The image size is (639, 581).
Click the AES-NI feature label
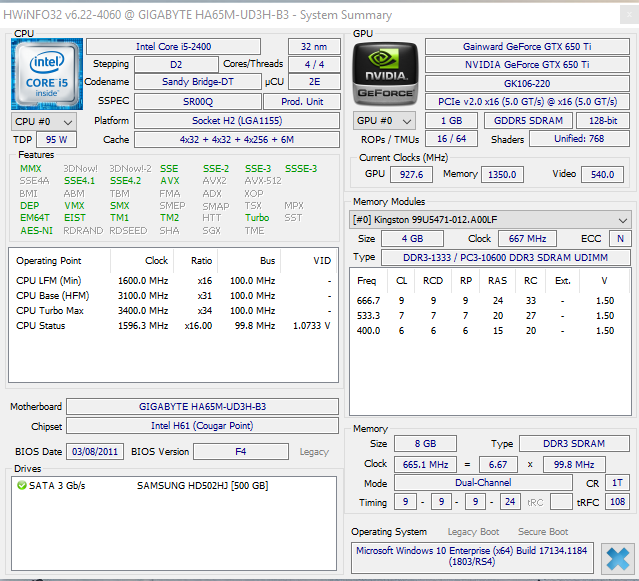click(x=37, y=231)
